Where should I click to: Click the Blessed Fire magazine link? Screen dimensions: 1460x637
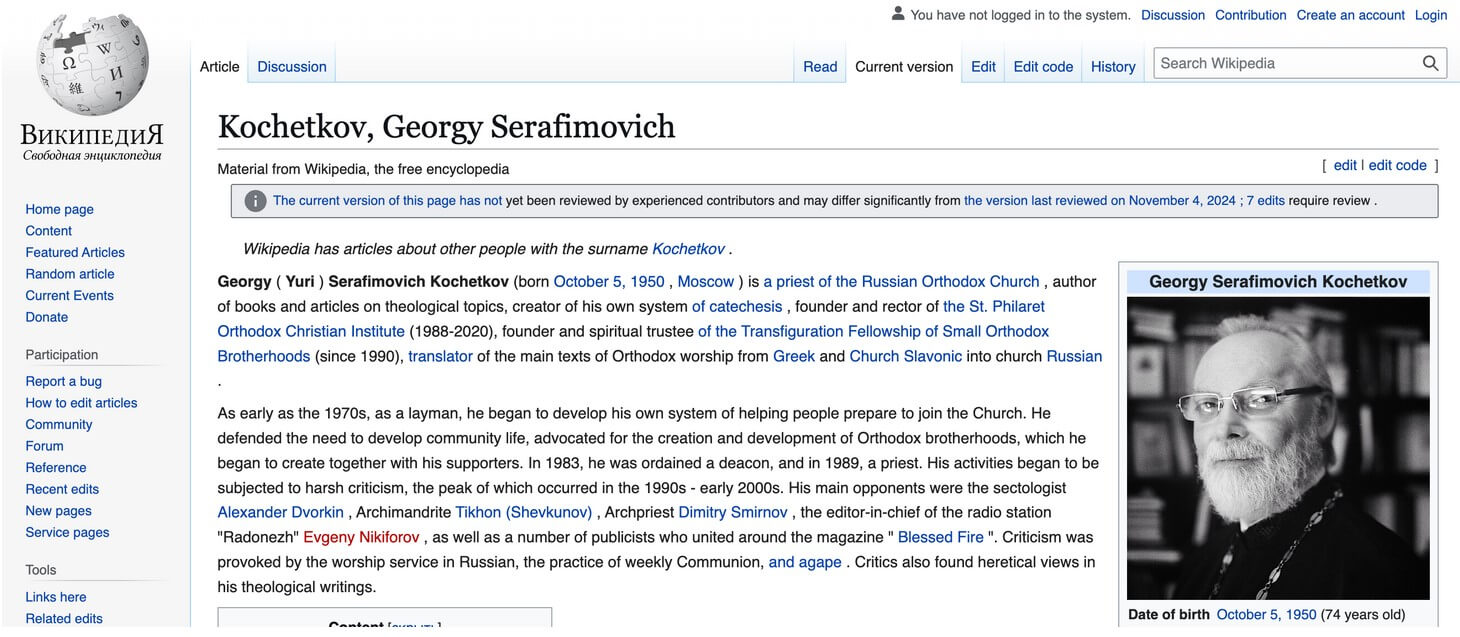[x=941, y=537]
